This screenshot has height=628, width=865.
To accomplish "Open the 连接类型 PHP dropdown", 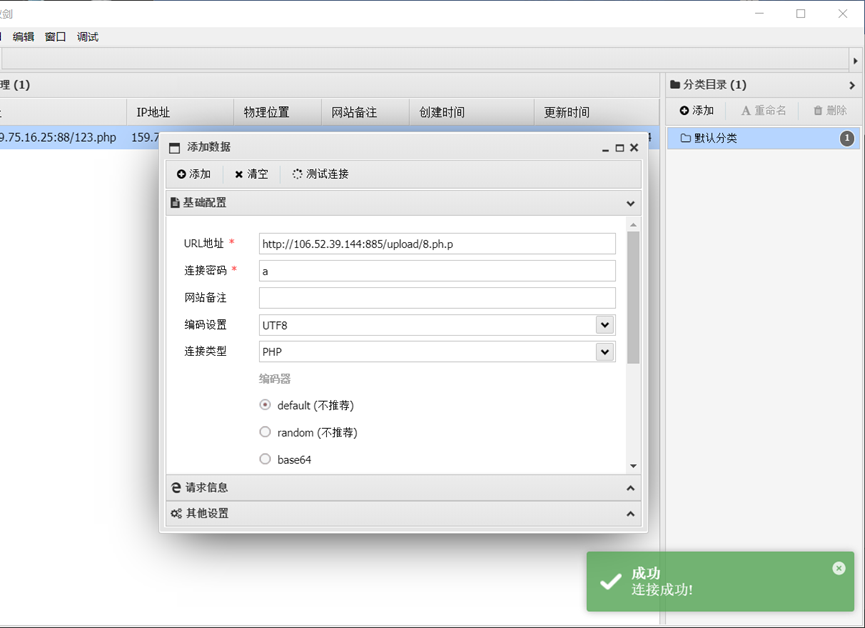I will 605,352.
